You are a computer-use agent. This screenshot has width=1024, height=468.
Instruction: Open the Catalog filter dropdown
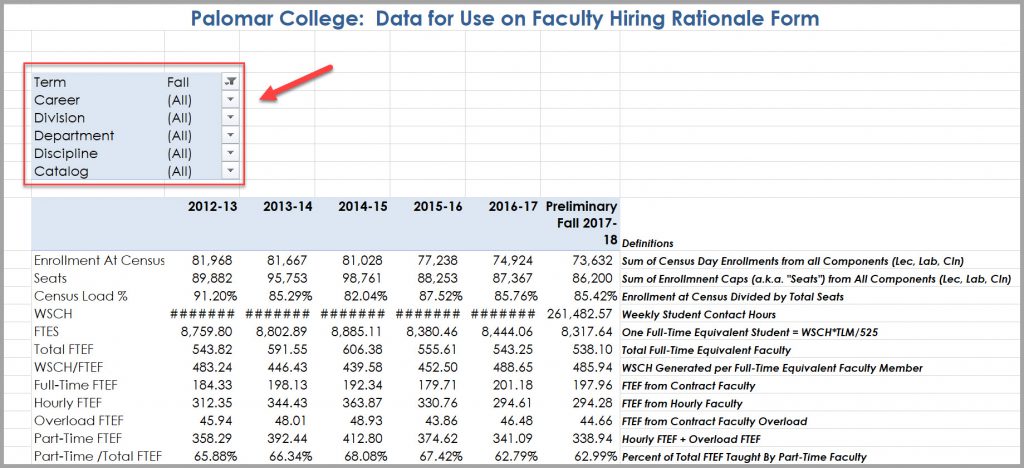231,171
